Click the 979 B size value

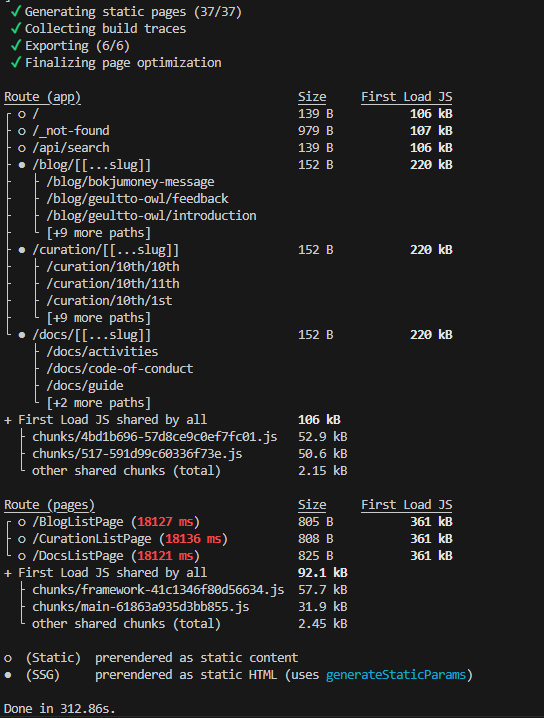[316, 131]
